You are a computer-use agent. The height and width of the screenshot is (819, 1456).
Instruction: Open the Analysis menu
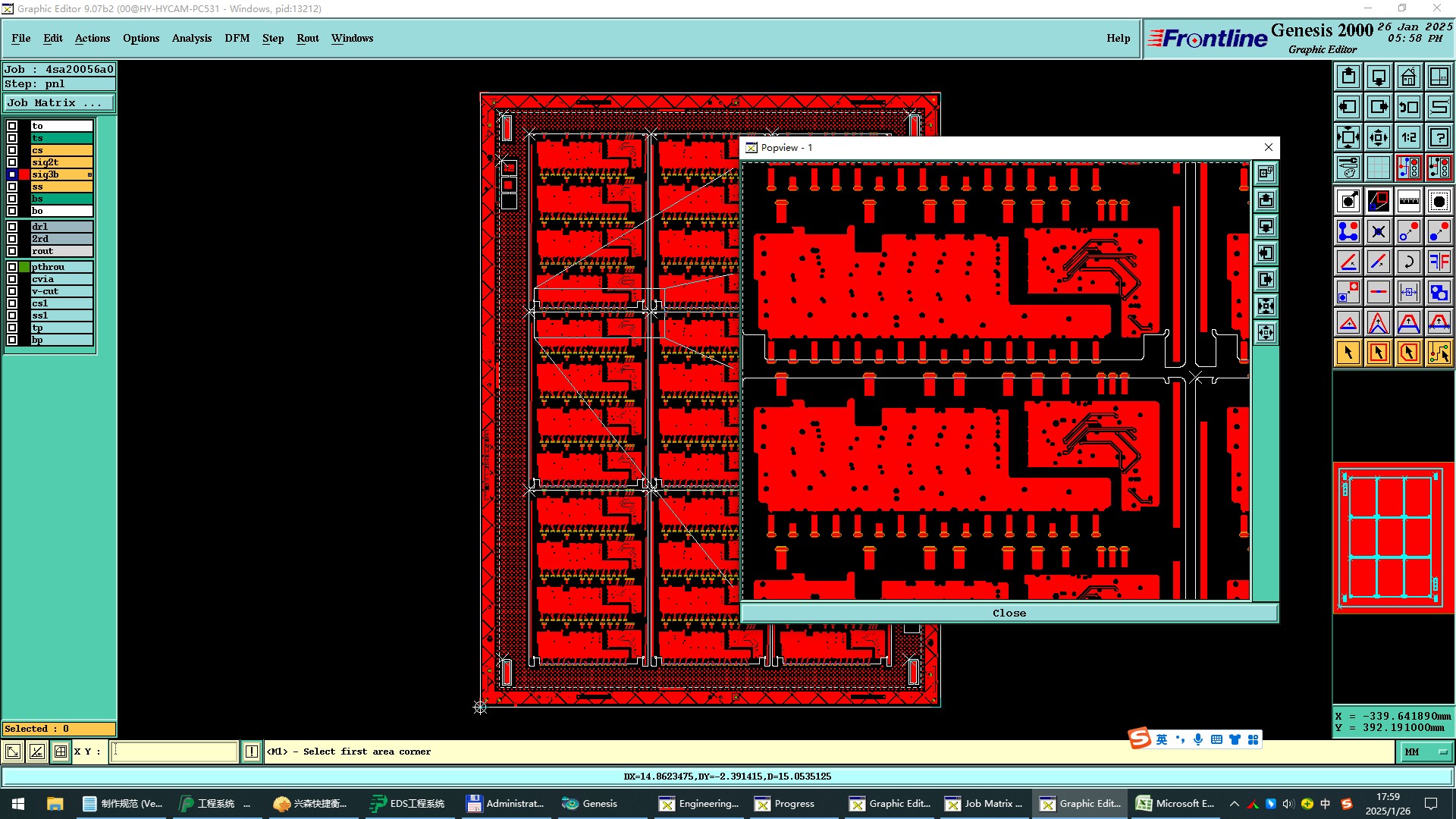click(x=191, y=38)
